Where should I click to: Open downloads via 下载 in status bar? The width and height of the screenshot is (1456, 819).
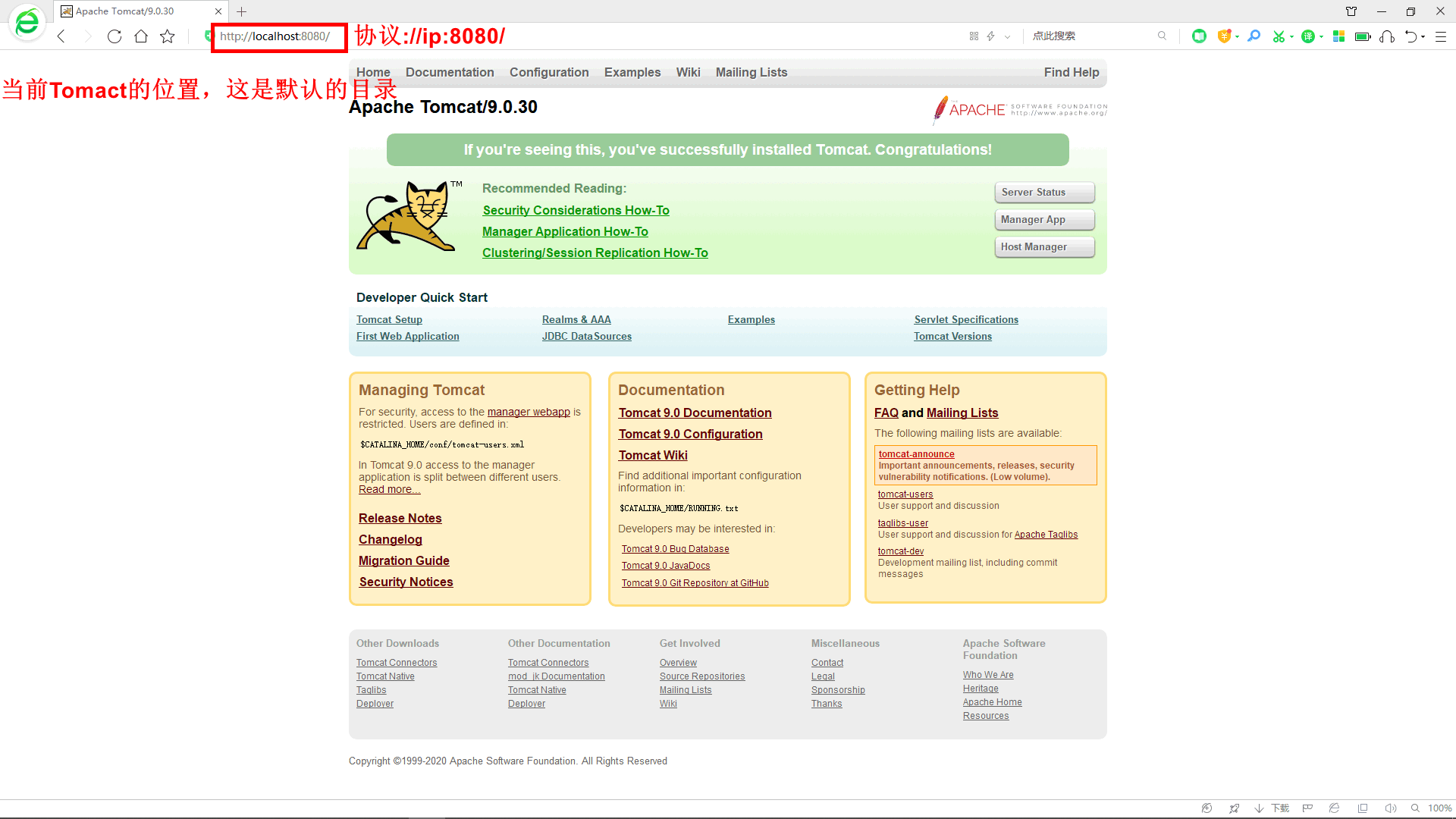pos(1272,808)
